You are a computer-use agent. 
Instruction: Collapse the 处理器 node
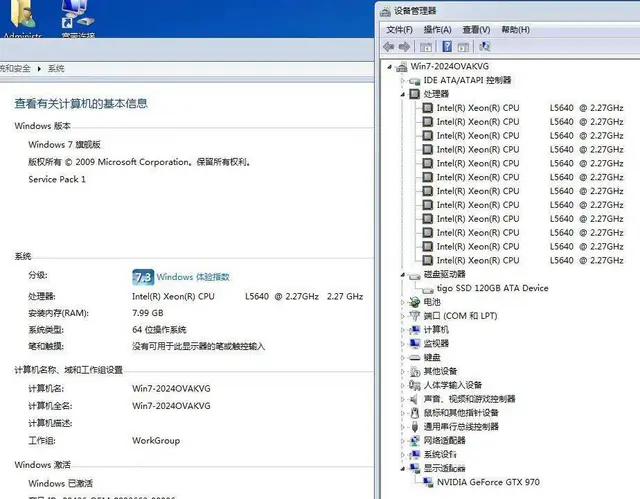click(403, 95)
